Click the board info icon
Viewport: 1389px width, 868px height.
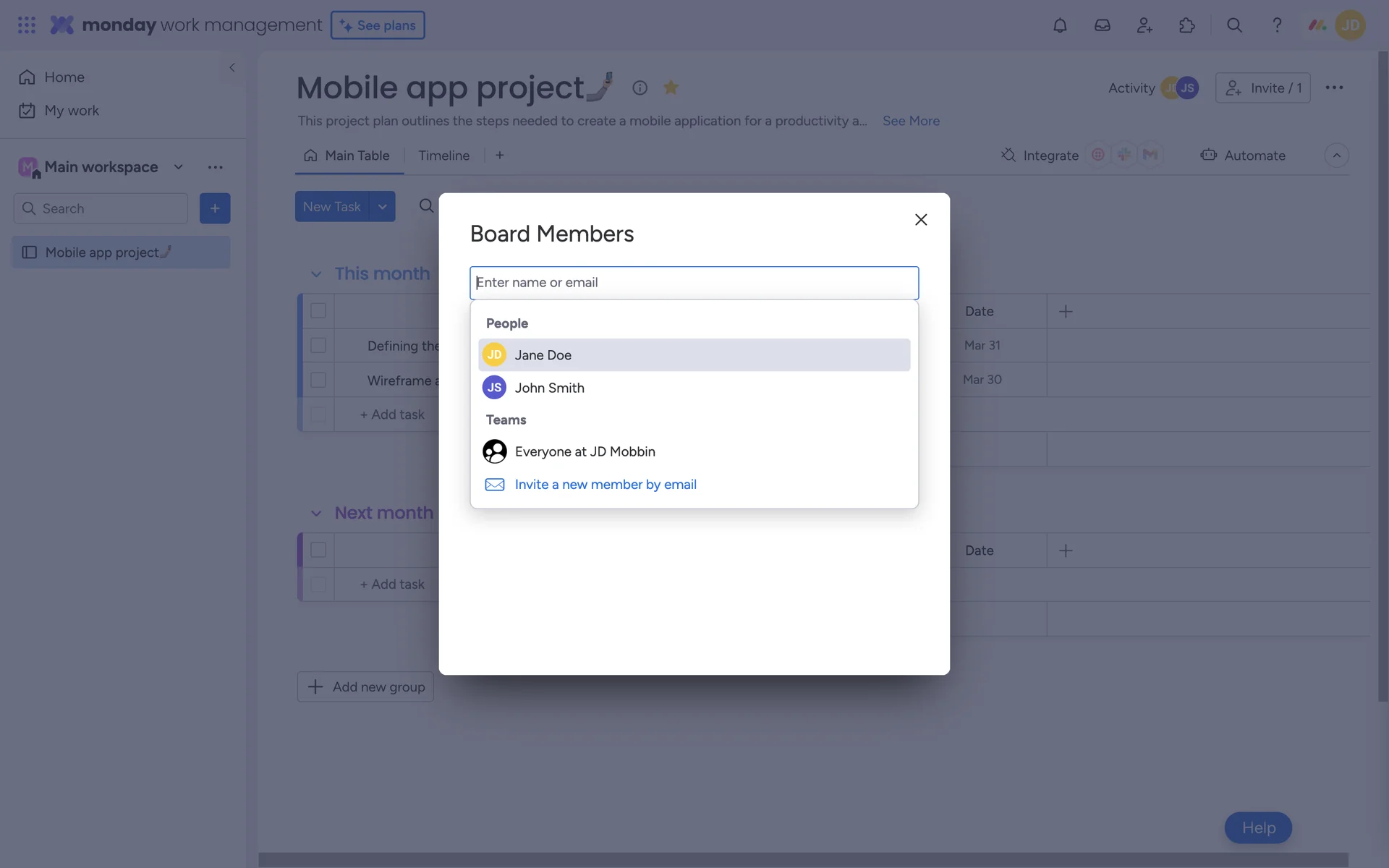pos(640,88)
